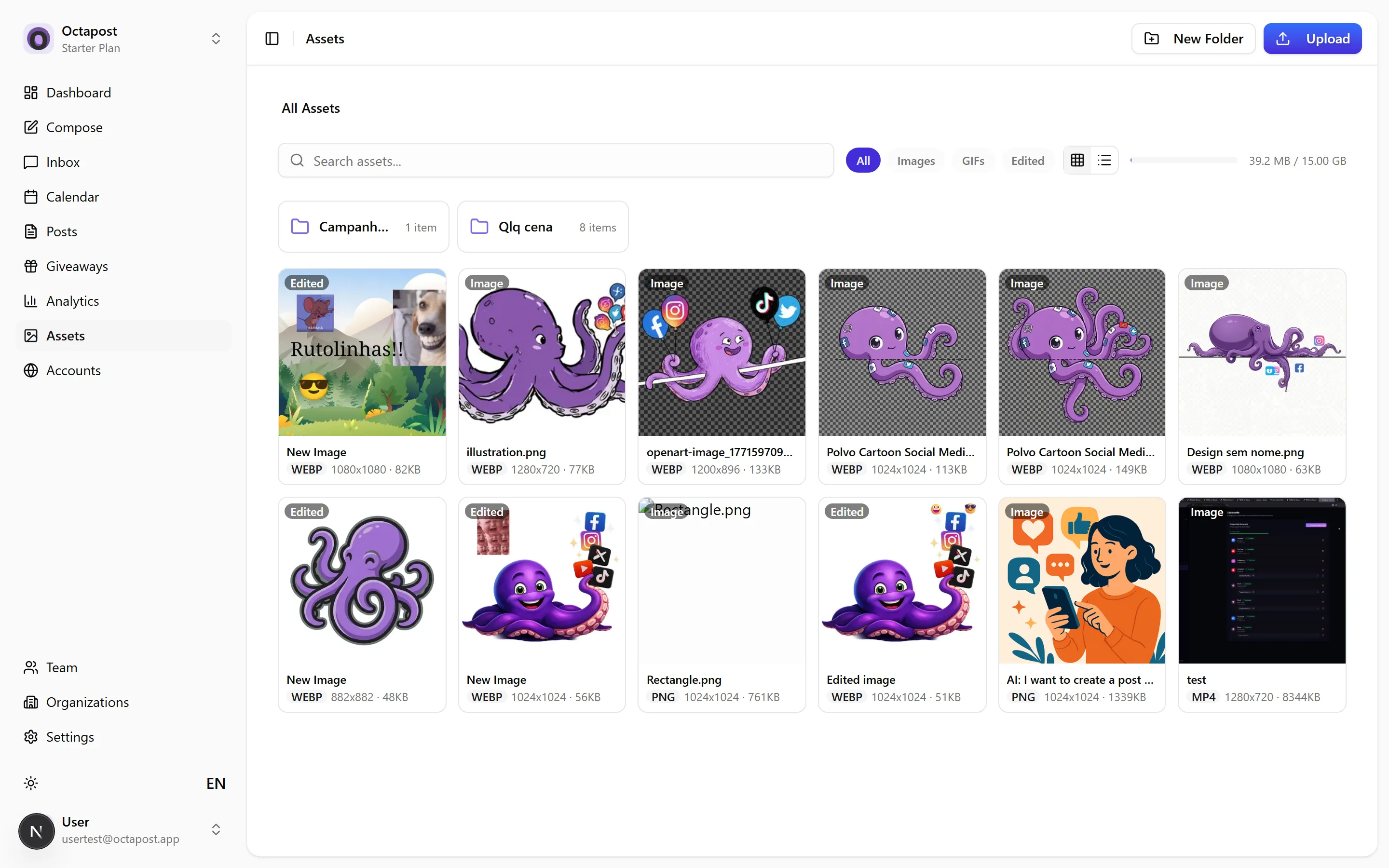Click the 39.2 MB / 15.00 GB text

click(x=1297, y=161)
